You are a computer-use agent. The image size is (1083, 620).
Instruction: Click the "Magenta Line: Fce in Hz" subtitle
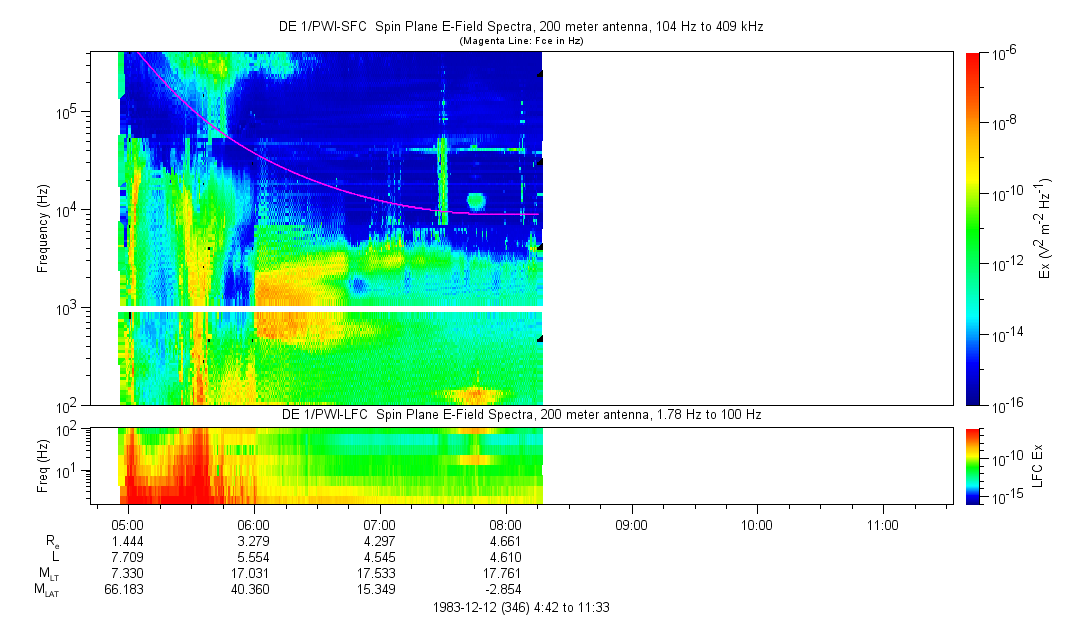pos(520,41)
